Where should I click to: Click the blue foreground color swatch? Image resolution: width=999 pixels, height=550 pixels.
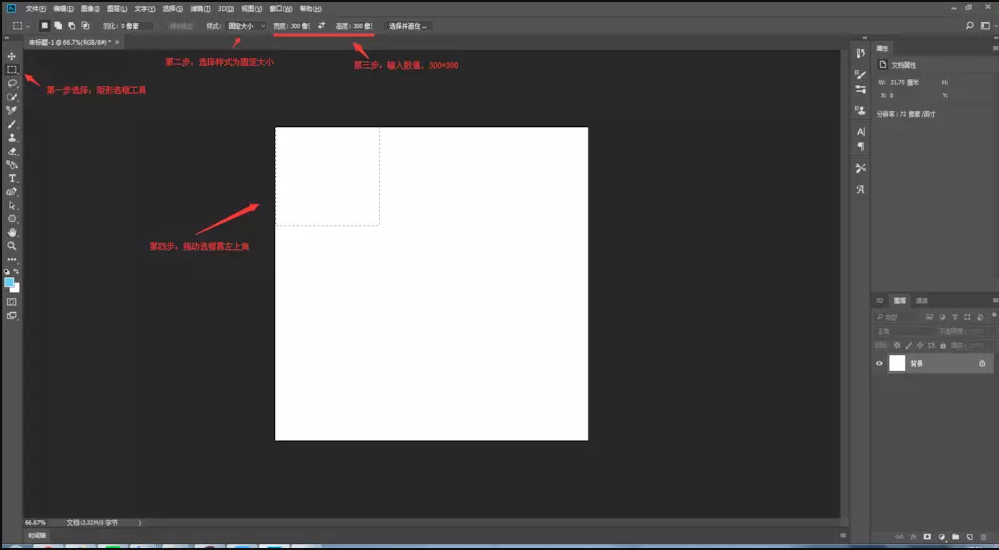click(8, 282)
